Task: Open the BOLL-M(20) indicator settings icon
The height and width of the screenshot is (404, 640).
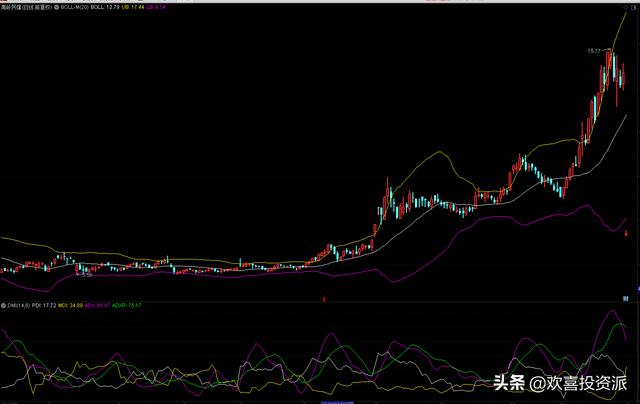Action: 57,7
